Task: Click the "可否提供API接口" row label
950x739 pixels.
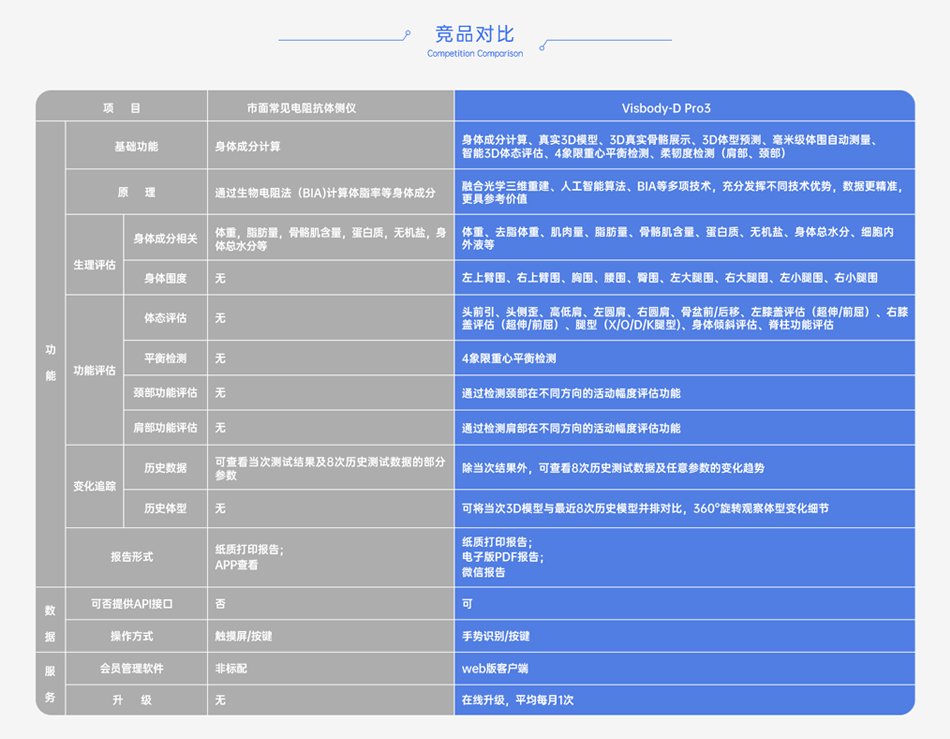Action: pyautogui.click(x=132, y=603)
